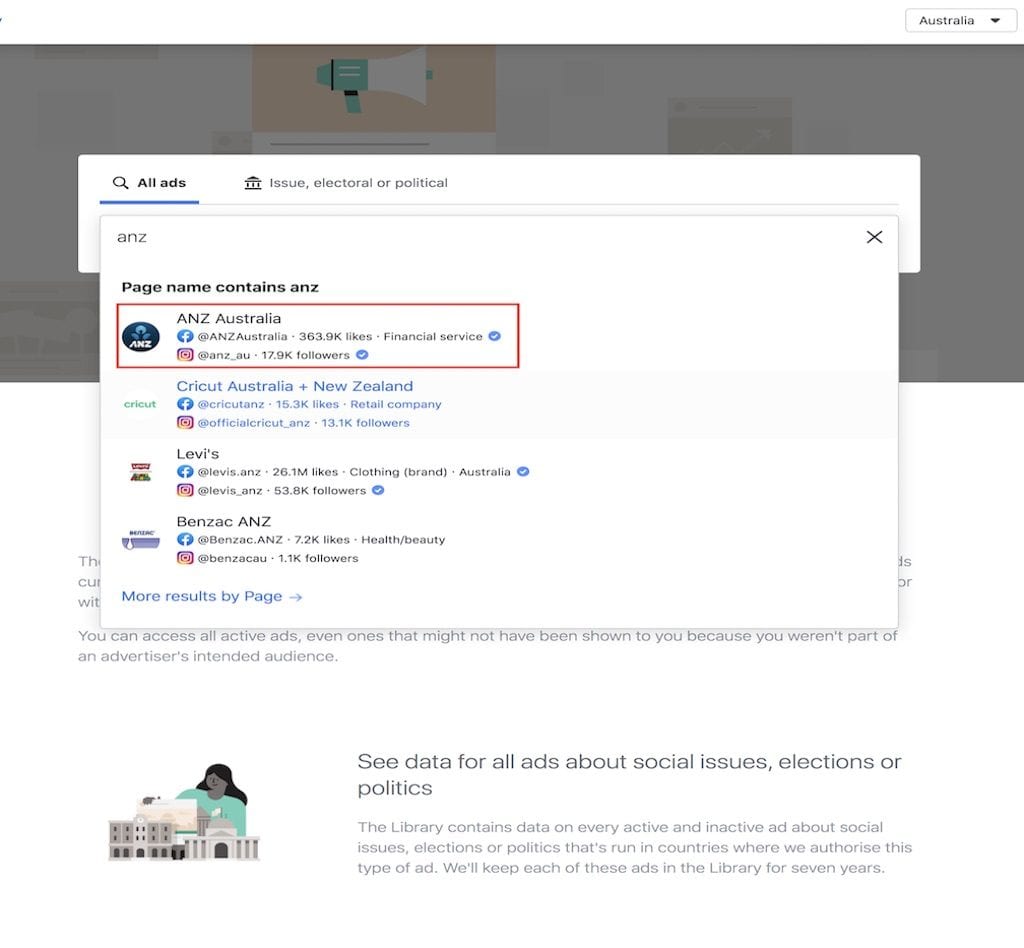Click the verified badge beside @levis_anz followers
Screen dimensions: 1024x948
378,490
